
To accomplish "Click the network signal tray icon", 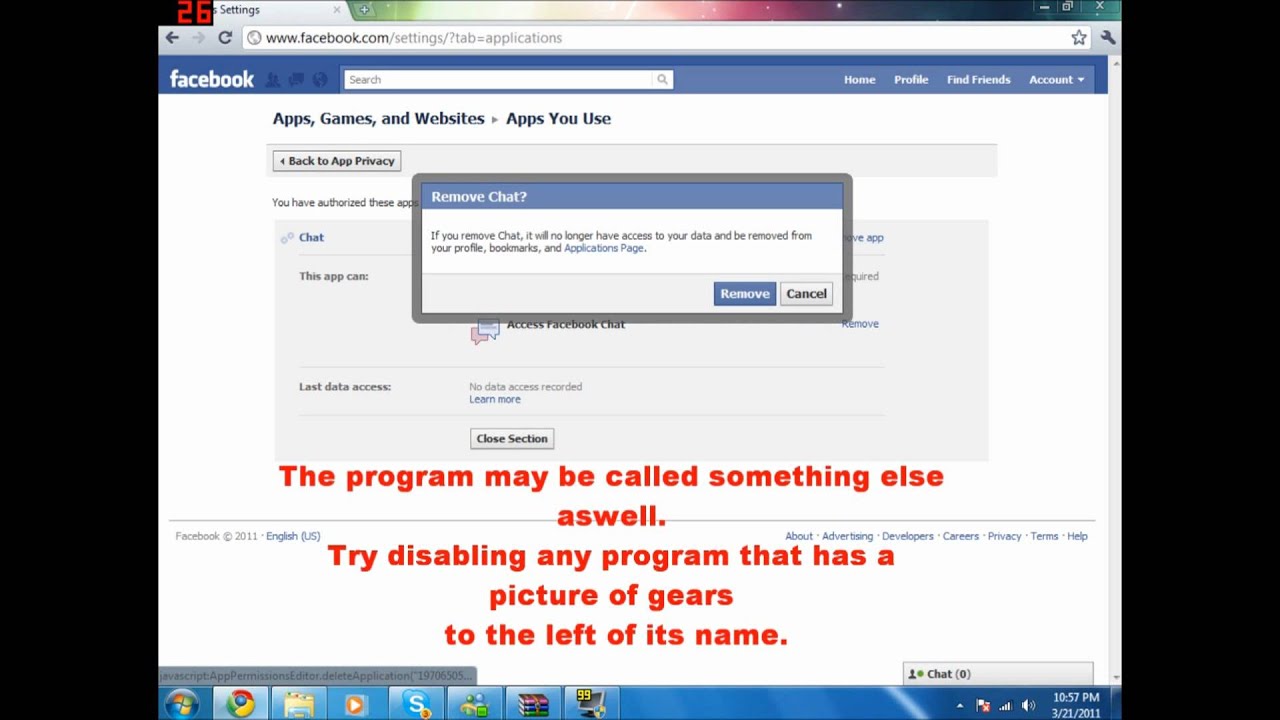I will pyautogui.click(x=1005, y=705).
